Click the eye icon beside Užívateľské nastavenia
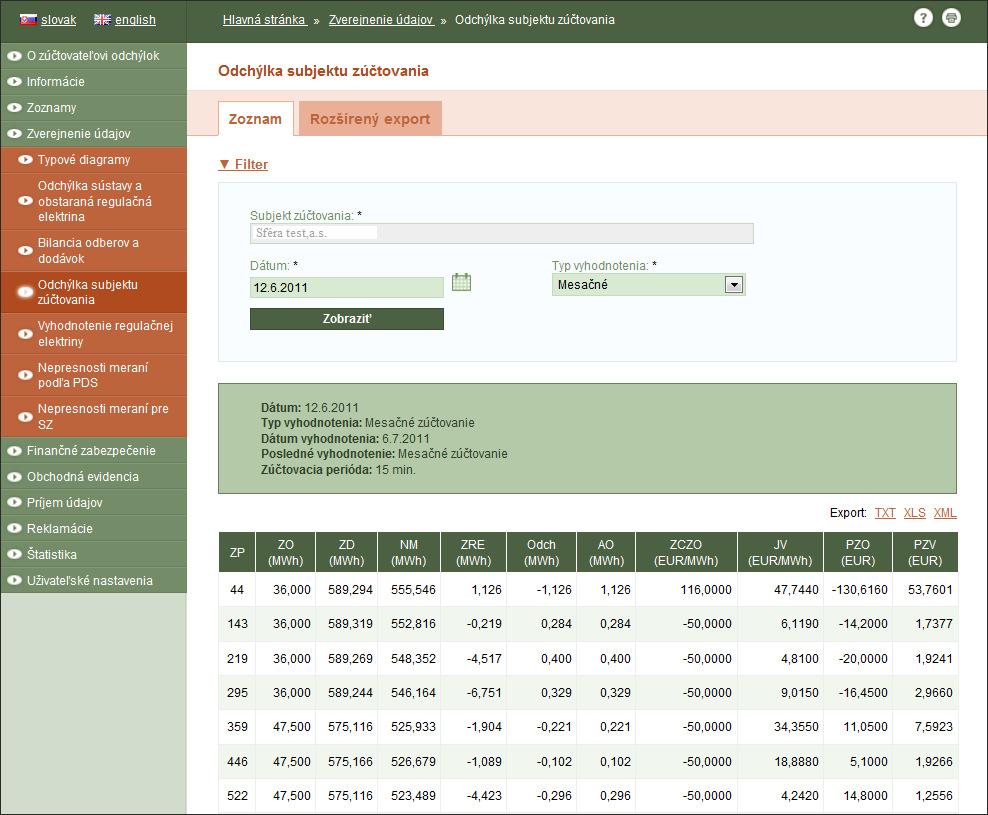This screenshot has width=988, height=815. 14,581
